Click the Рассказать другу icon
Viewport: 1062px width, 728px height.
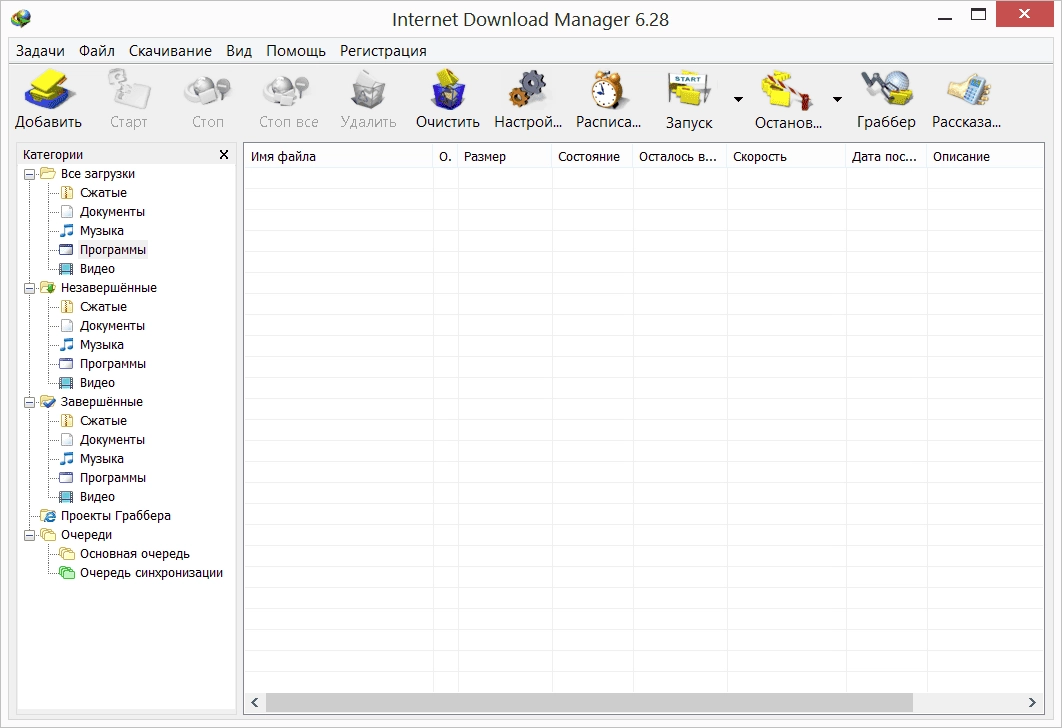(x=967, y=89)
